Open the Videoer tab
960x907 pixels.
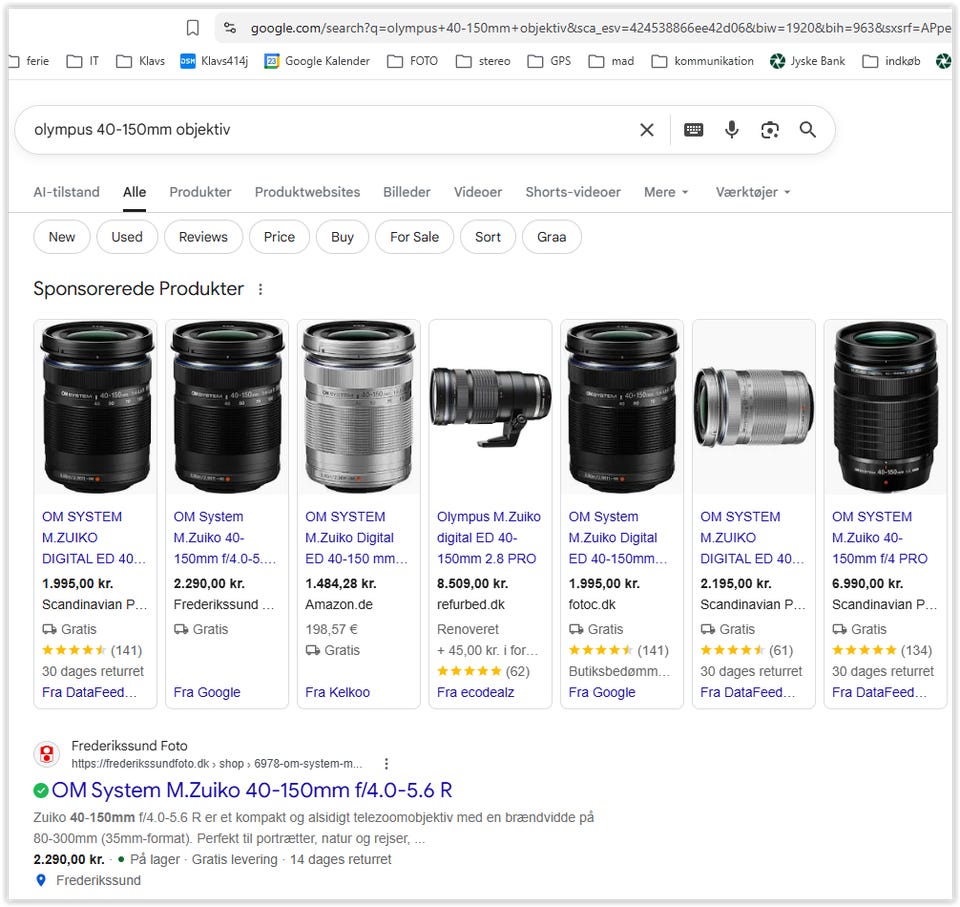tap(478, 192)
